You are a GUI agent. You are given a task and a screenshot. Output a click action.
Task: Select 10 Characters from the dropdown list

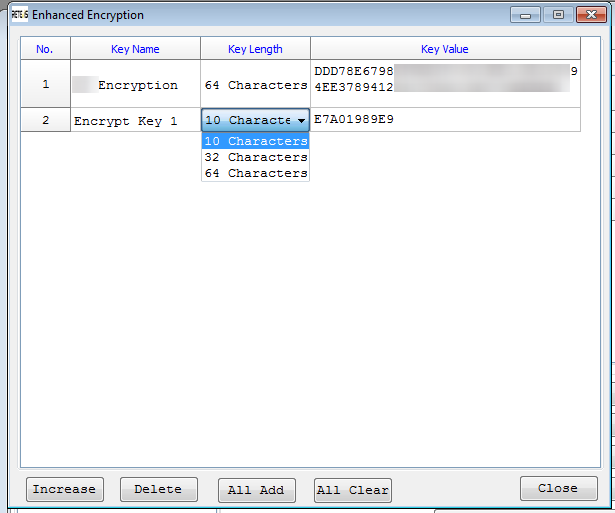[255, 141]
